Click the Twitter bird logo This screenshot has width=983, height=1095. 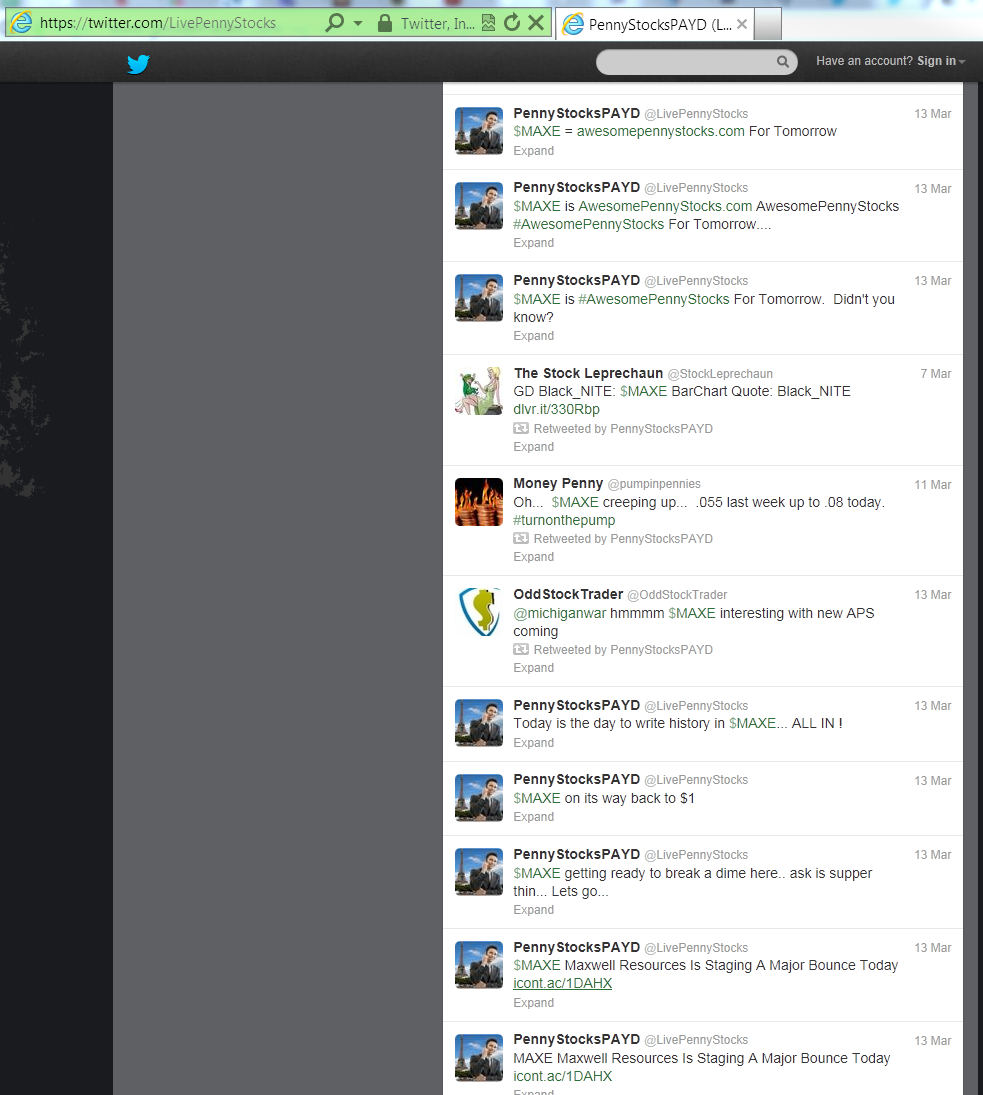tap(138, 65)
